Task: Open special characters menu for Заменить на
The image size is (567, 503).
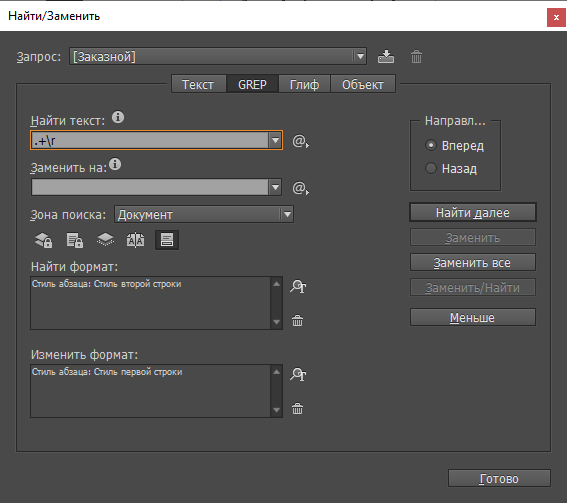Action: click(300, 188)
